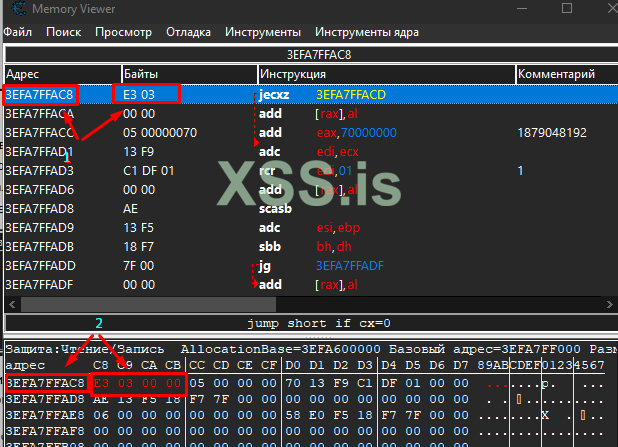
Task: Click comment value 1879048192
Action: [552, 133]
